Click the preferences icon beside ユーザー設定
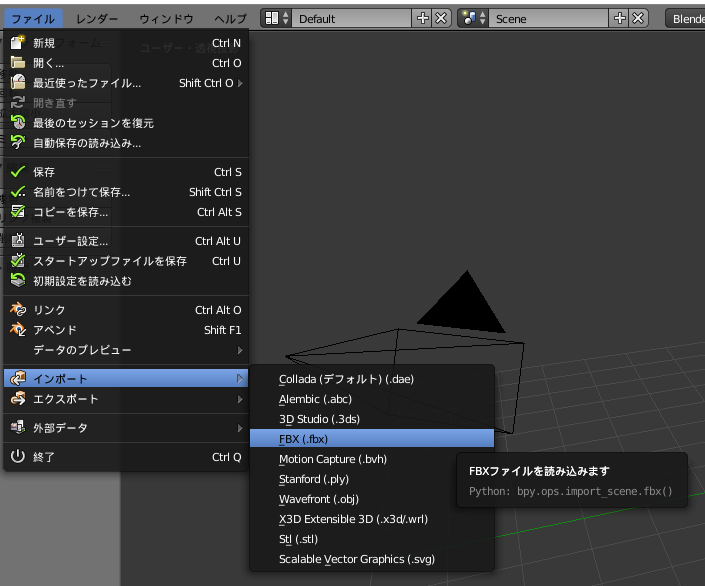 point(18,241)
